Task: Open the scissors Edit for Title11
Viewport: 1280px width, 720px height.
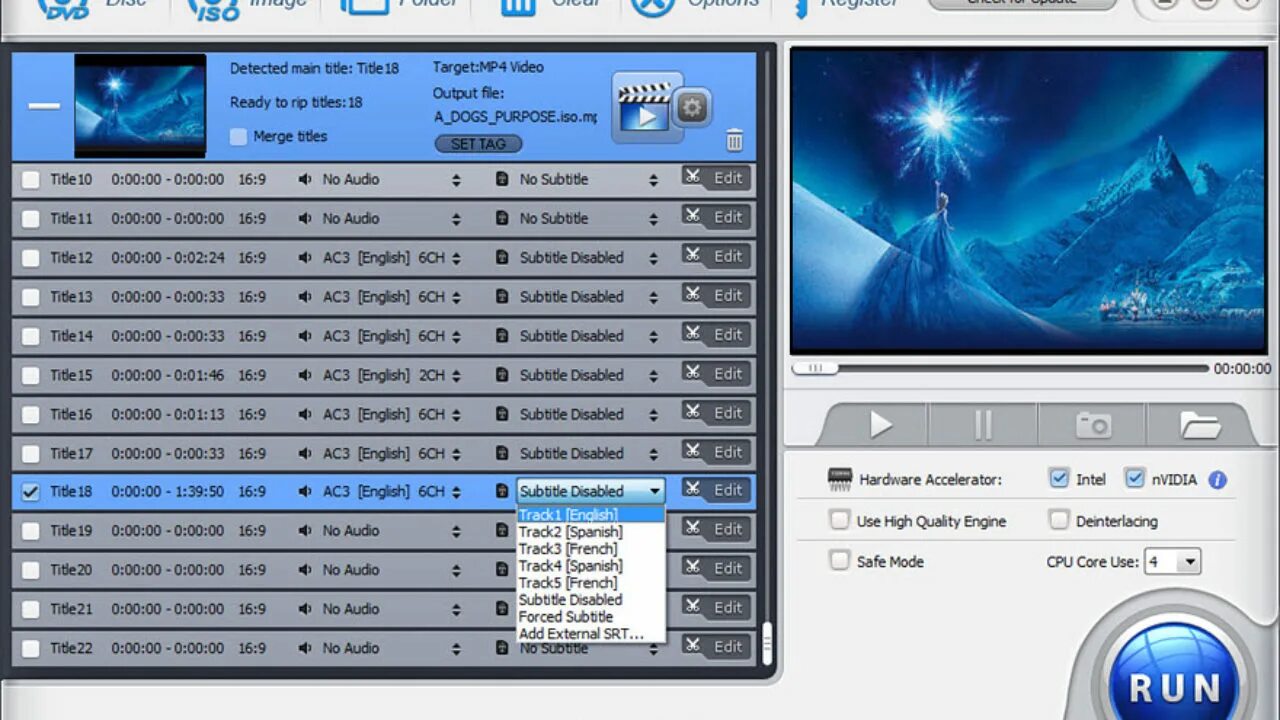Action: [715, 217]
